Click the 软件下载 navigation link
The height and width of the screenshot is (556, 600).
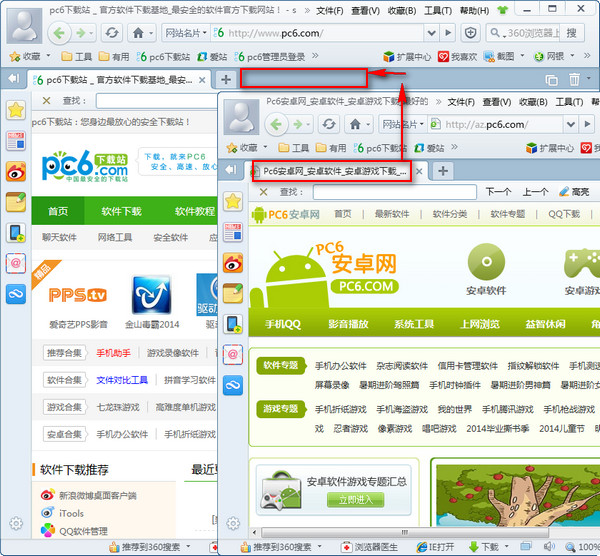[x=122, y=211]
